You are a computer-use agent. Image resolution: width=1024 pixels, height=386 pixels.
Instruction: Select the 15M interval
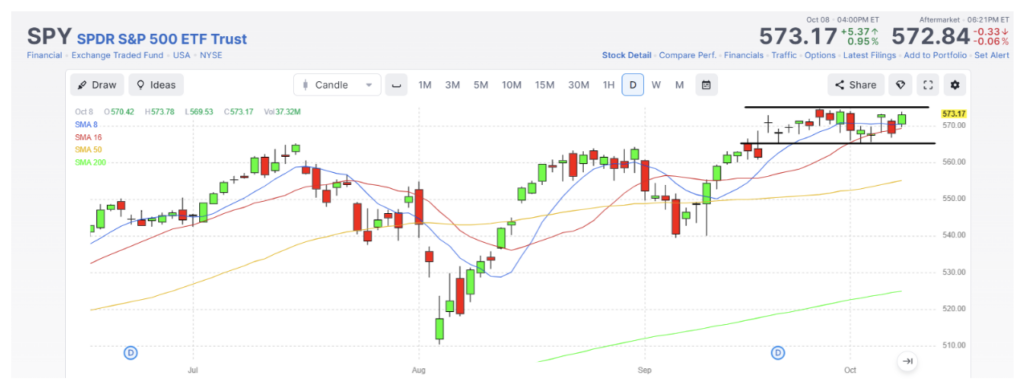point(545,85)
